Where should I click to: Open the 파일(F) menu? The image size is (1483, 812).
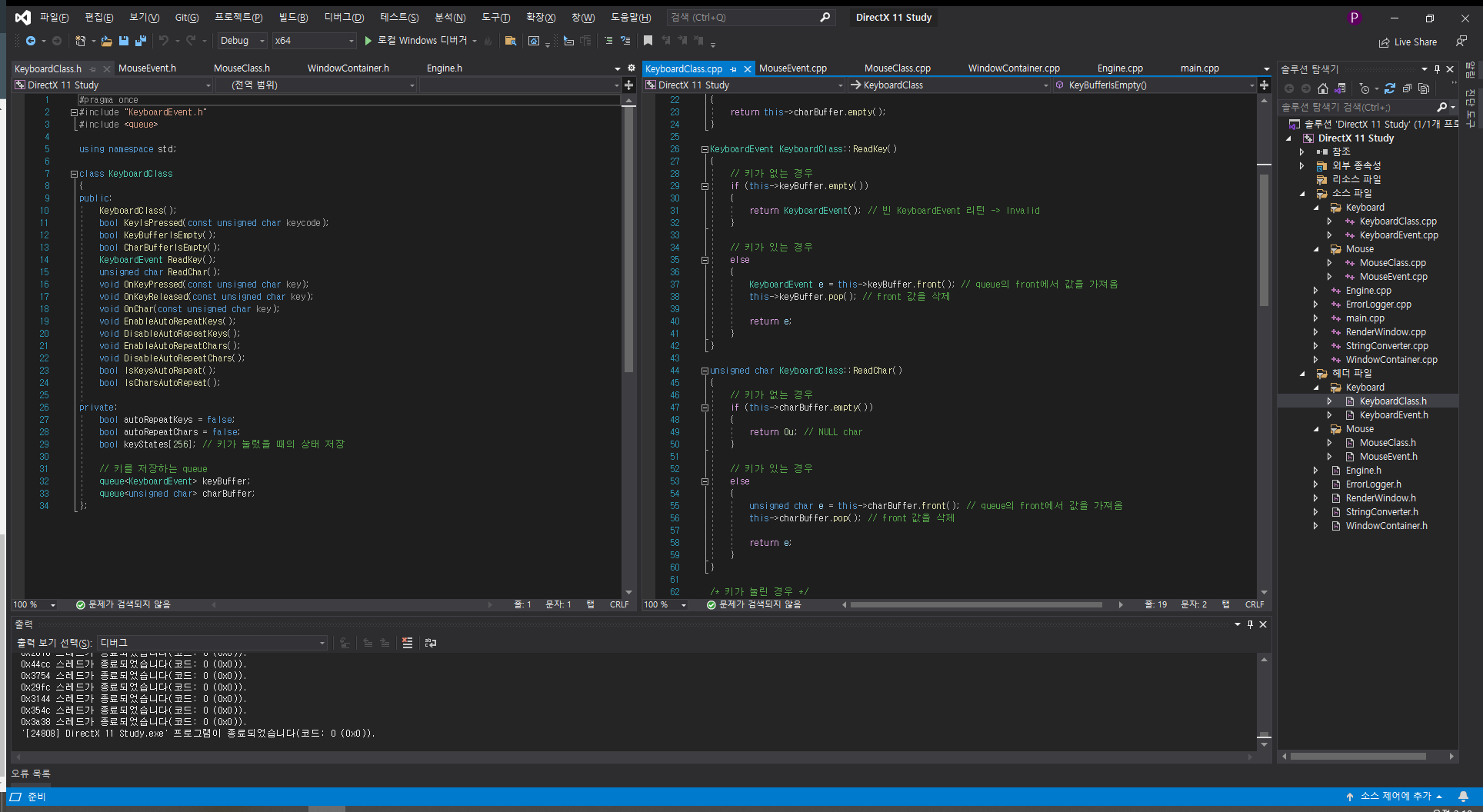[x=54, y=17]
